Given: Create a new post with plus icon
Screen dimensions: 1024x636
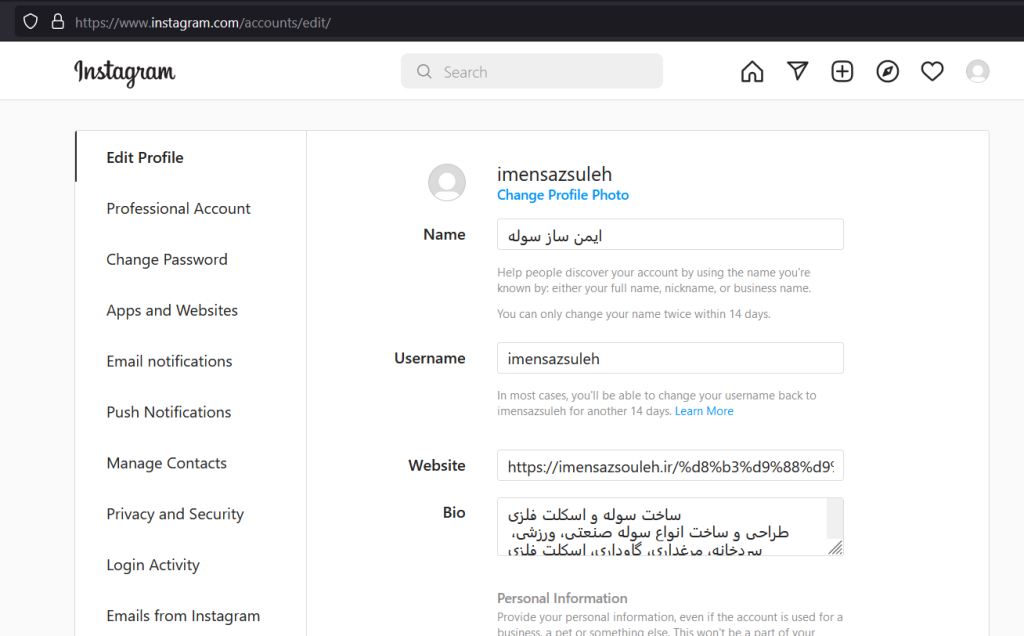Looking at the screenshot, I should [x=842, y=71].
